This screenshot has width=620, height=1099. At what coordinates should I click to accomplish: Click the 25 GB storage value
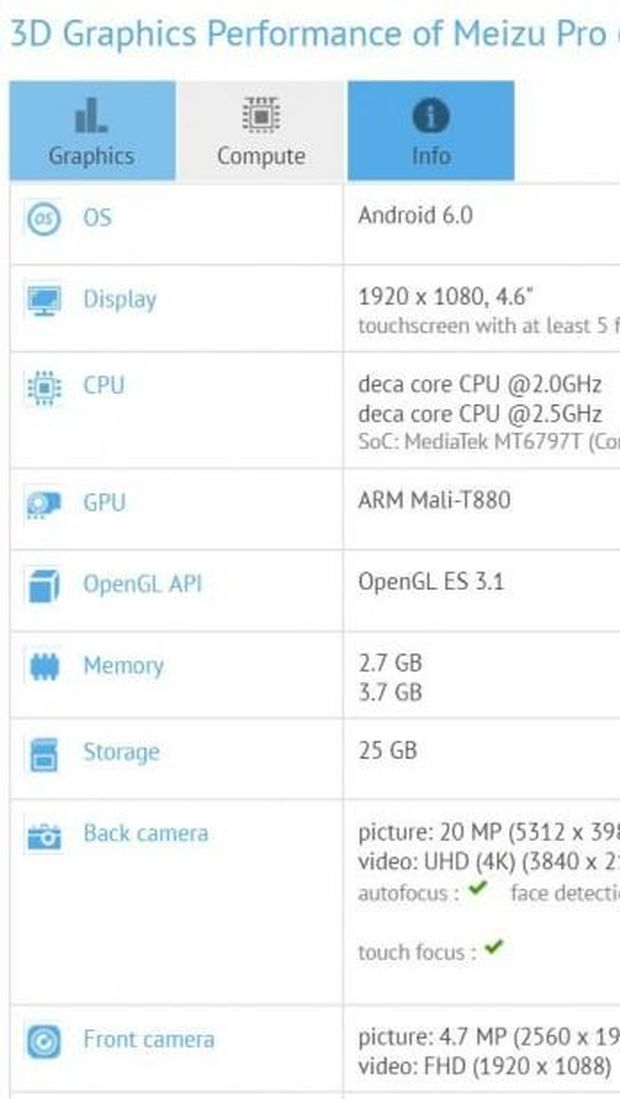tap(387, 751)
